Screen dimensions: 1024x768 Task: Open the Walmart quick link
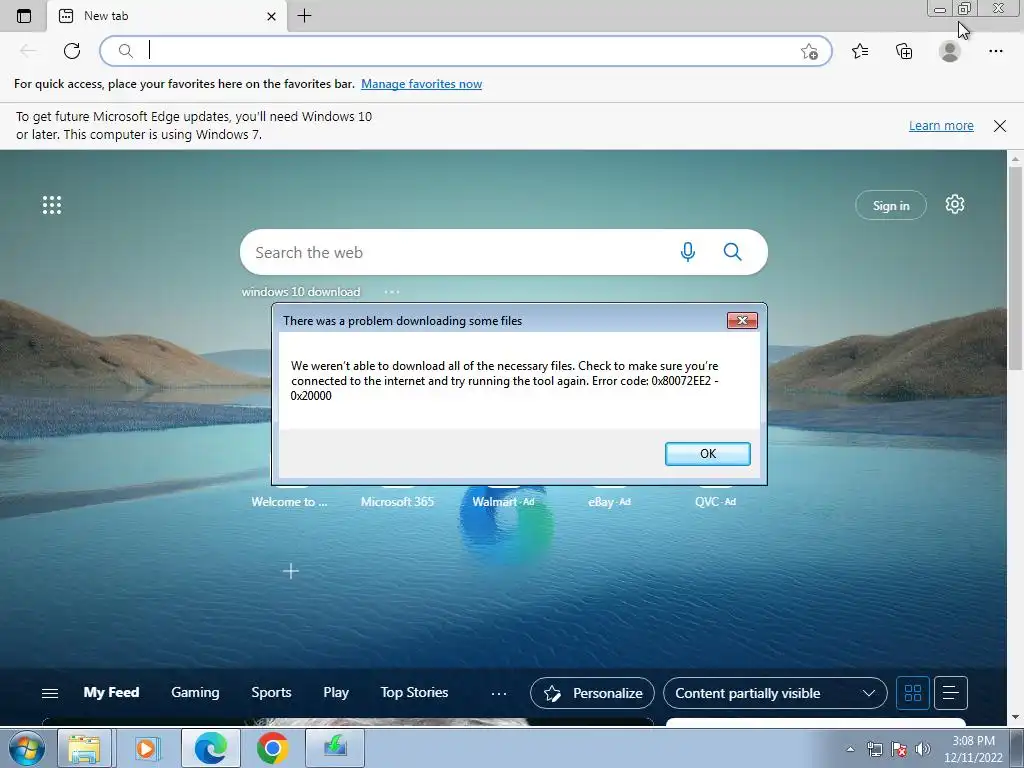click(503, 502)
